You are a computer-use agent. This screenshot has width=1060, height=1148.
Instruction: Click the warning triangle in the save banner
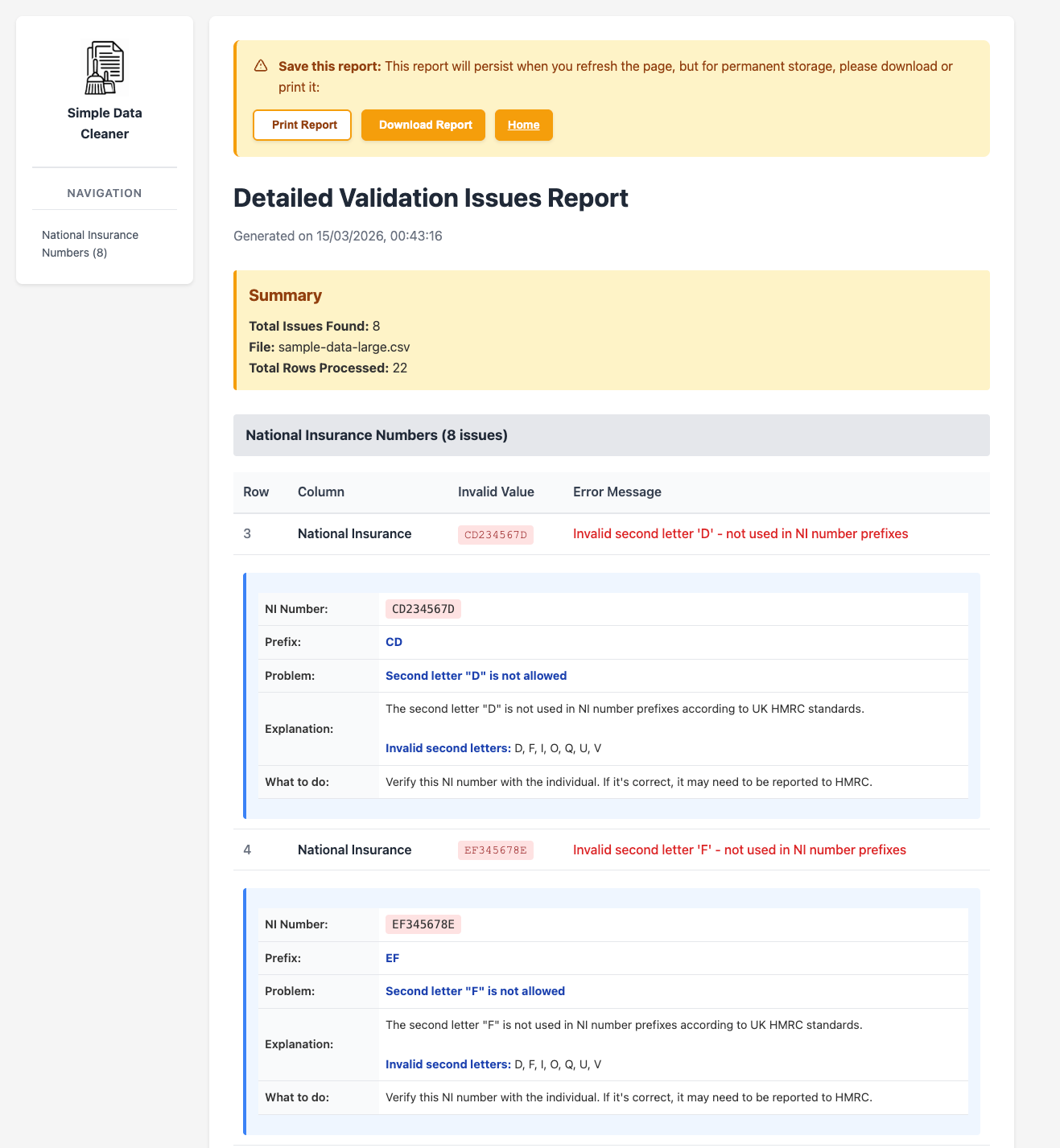click(260, 65)
